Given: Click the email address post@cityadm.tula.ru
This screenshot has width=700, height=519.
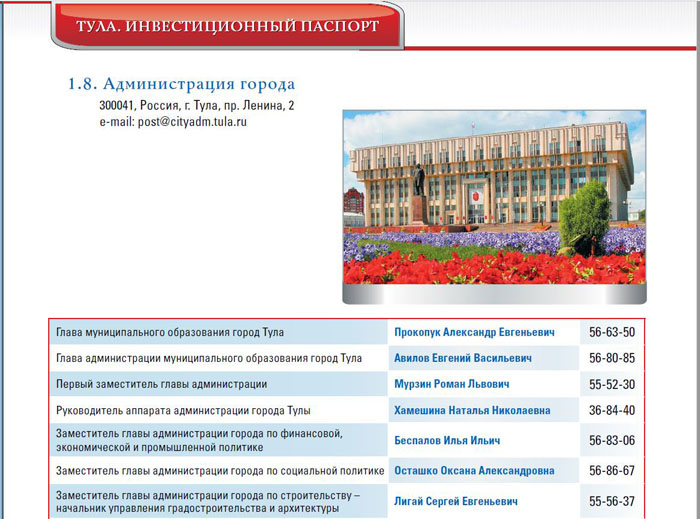Looking at the screenshot, I should click(173, 122).
